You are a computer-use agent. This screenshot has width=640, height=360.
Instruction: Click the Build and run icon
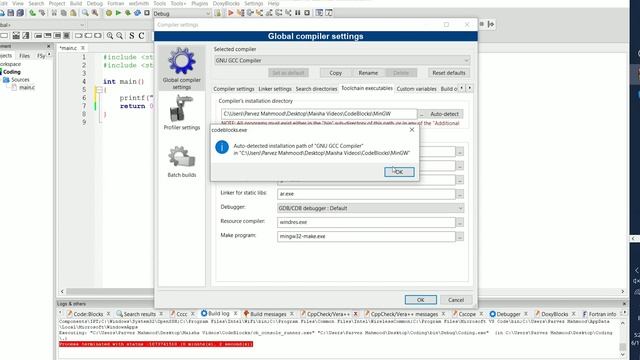click(128, 13)
